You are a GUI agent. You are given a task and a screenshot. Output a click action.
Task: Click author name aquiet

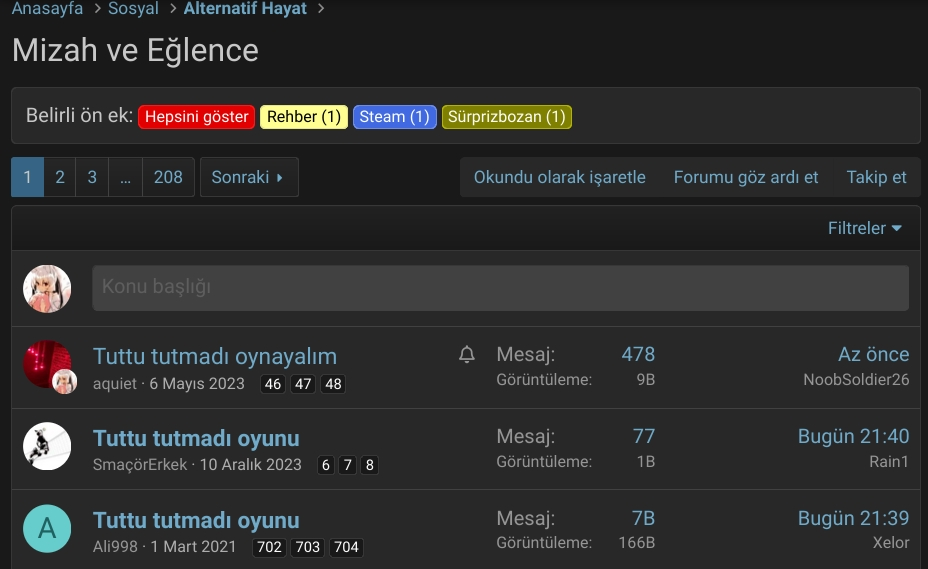coord(115,384)
